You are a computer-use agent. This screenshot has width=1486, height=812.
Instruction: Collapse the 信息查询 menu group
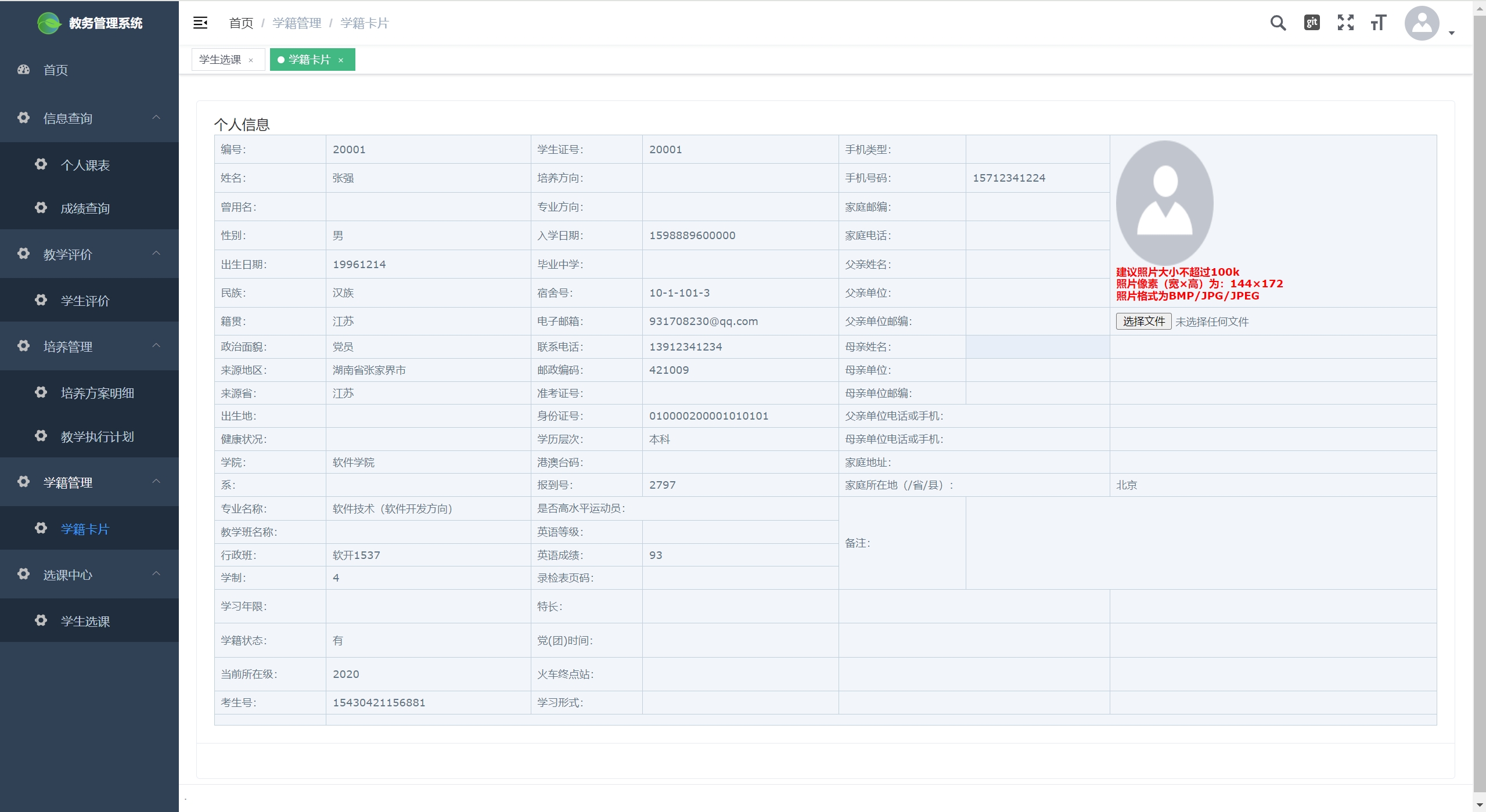156,118
